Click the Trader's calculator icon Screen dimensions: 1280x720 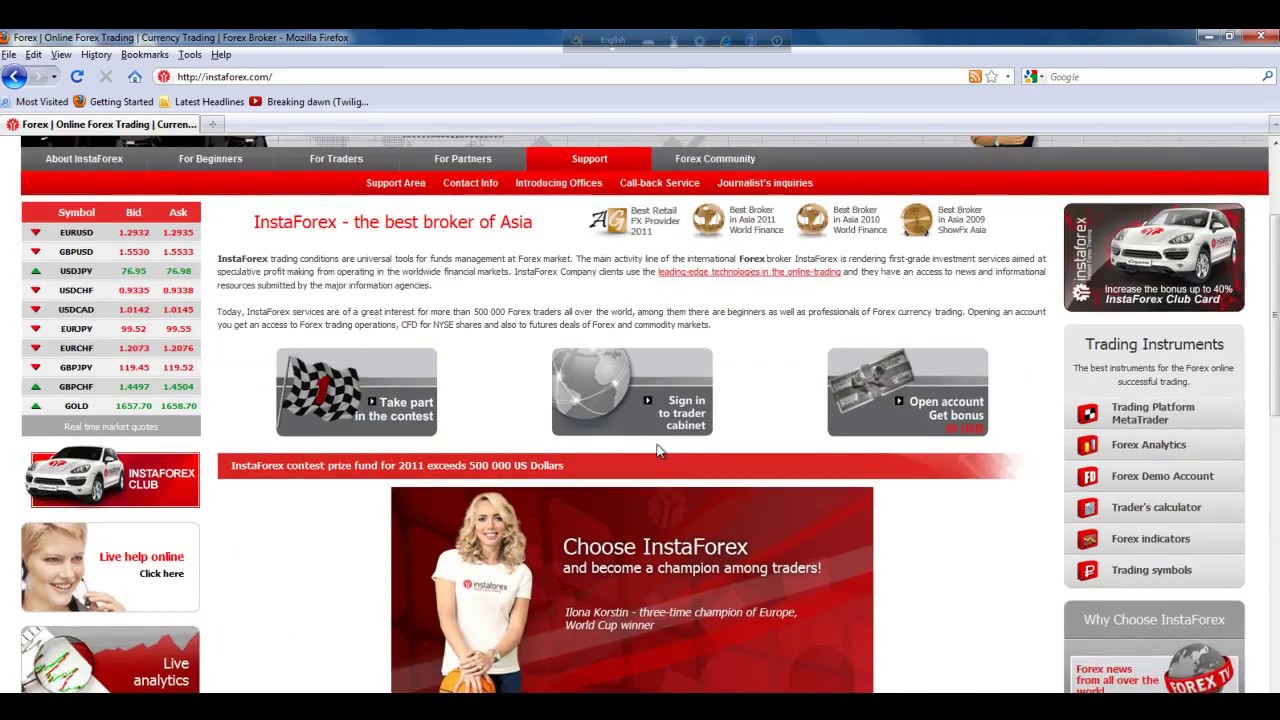point(1087,508)
